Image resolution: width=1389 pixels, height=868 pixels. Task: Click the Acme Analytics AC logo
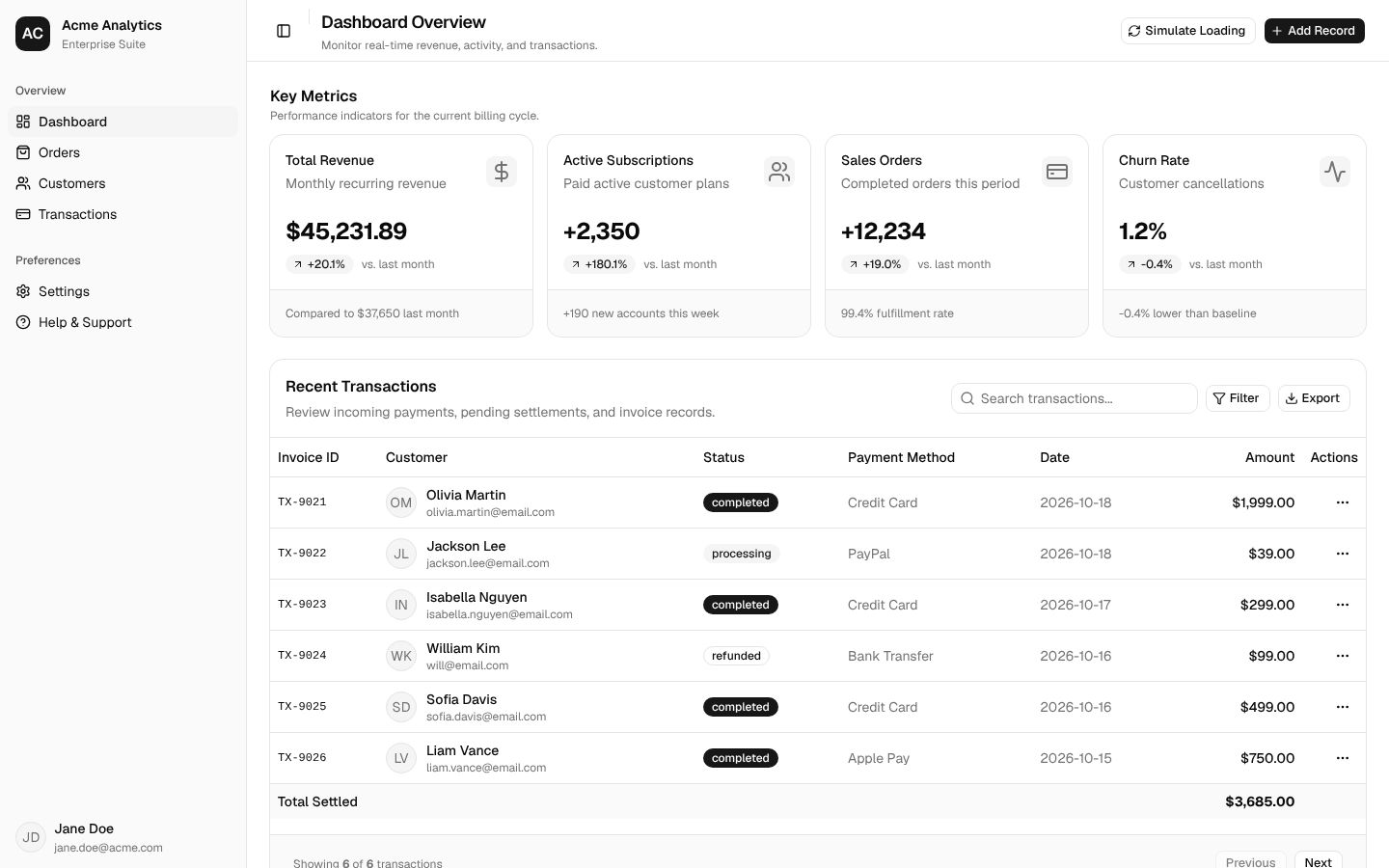(x=33, y=34)
